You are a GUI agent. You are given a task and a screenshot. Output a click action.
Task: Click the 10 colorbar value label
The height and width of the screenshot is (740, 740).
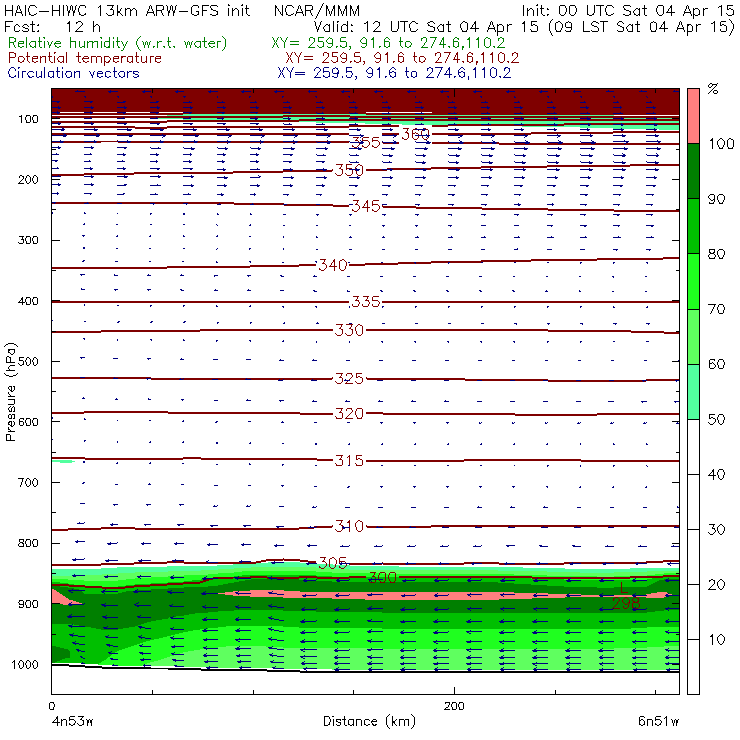point(716,639)
